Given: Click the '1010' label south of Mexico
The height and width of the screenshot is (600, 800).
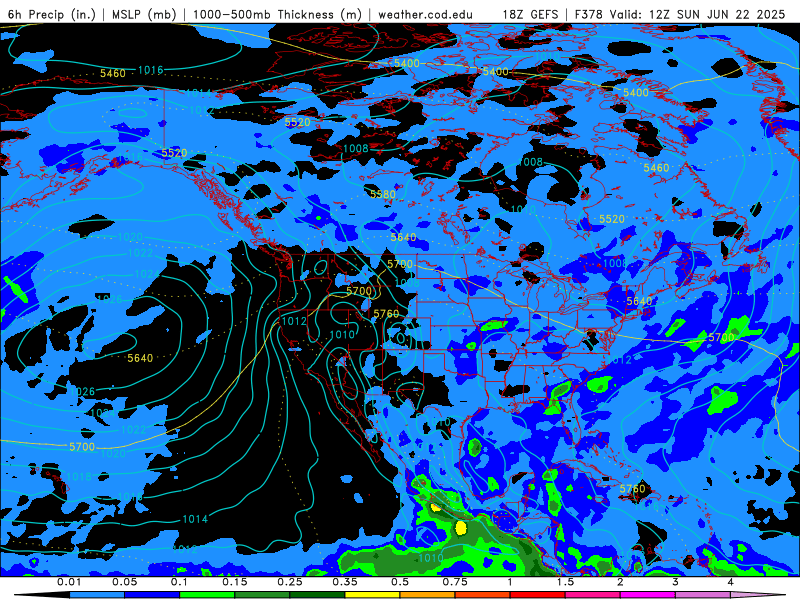Looking at the screenshot, I should point(431,558).
